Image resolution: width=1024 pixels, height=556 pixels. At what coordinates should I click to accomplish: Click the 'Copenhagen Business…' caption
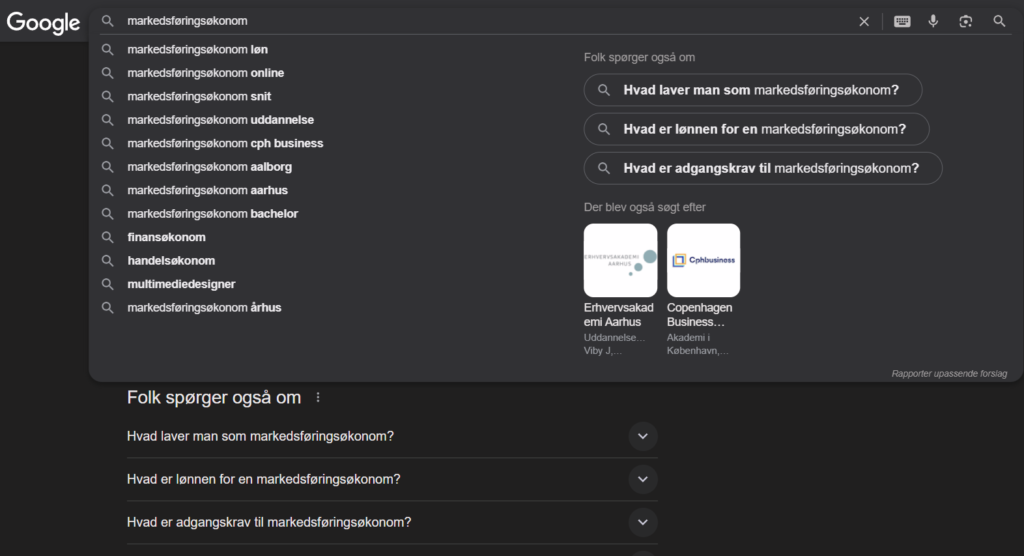(699, 315)
